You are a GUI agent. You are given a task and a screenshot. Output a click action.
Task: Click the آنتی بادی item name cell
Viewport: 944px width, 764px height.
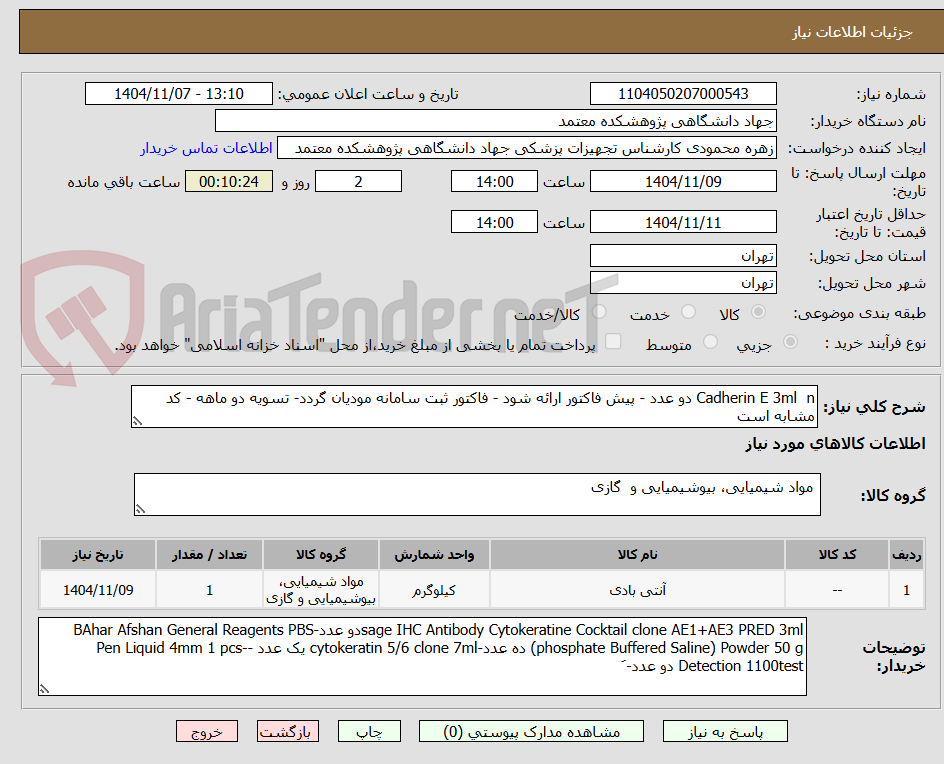pos(637,590)
